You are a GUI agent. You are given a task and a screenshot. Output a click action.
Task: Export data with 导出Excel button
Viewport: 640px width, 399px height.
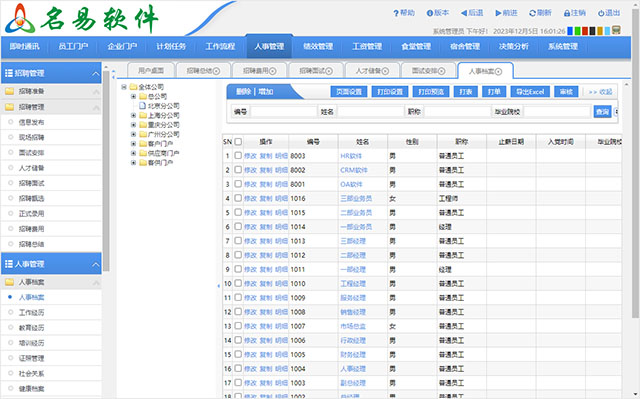(530, 92)
